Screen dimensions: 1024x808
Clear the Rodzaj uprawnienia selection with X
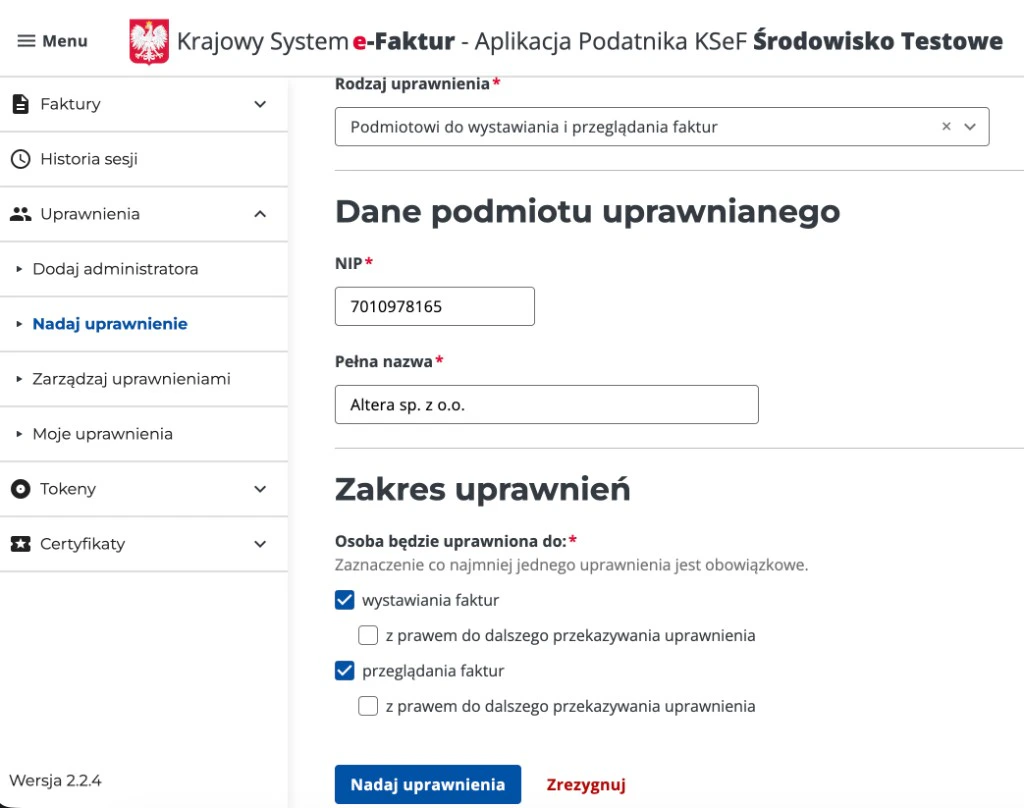946,127
